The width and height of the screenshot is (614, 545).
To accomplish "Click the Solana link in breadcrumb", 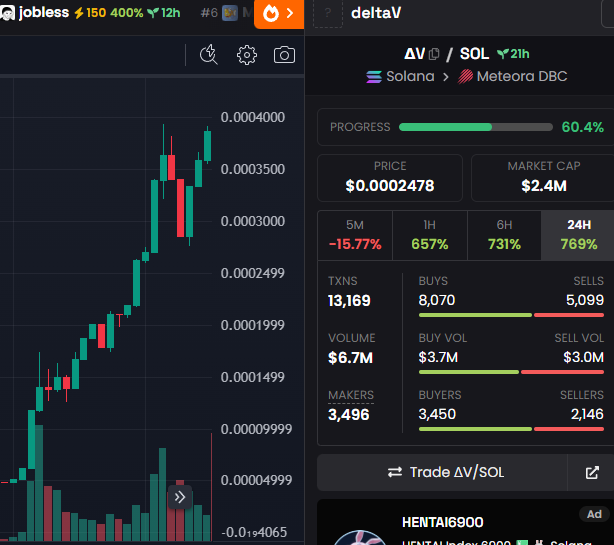I will point(410,76).
